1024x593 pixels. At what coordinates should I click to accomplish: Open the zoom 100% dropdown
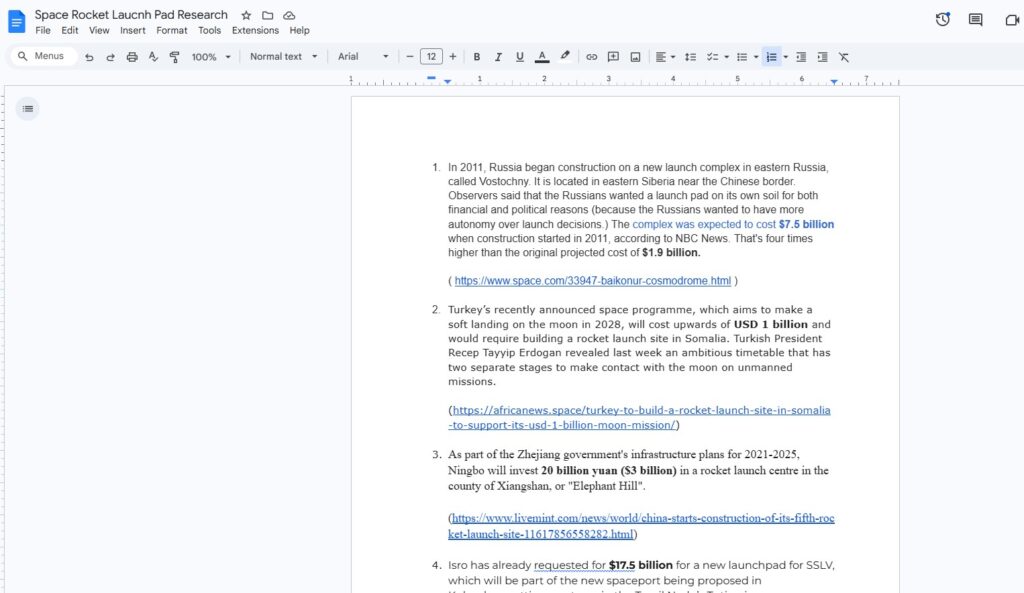(211, 57)
